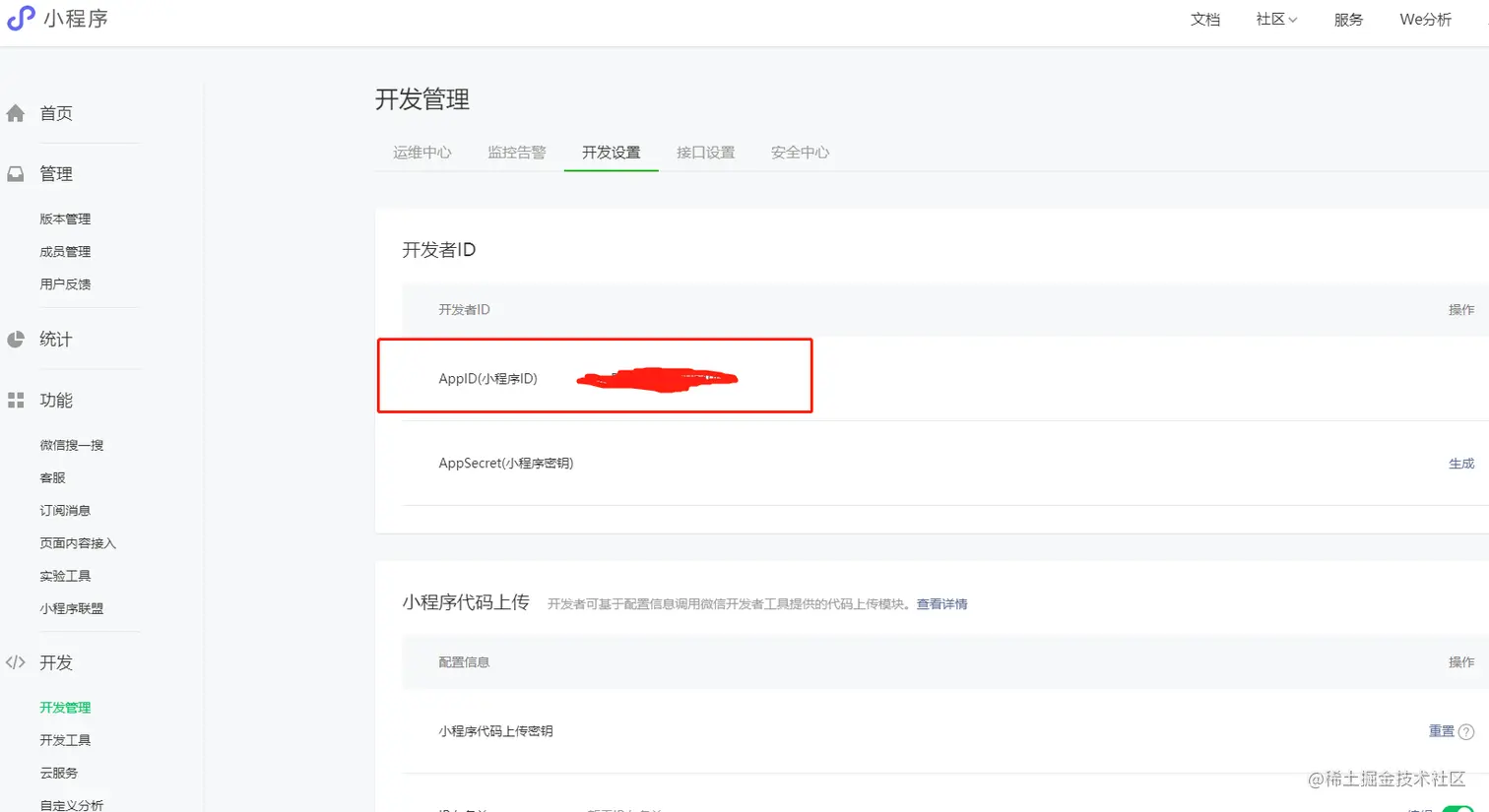Viewport: 1489px width, 812px height.
Task: Click 文档 in the top navigation bar
Action: [x=1205, y=19]
